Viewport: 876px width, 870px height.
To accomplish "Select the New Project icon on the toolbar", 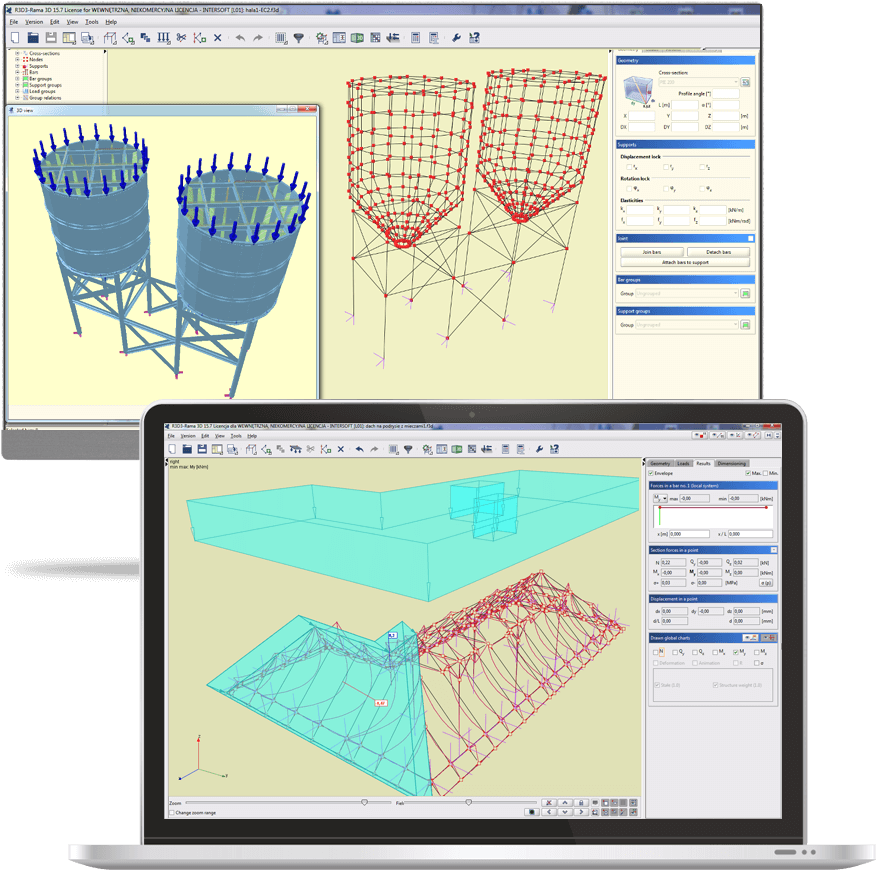I will tap(16, 37).
